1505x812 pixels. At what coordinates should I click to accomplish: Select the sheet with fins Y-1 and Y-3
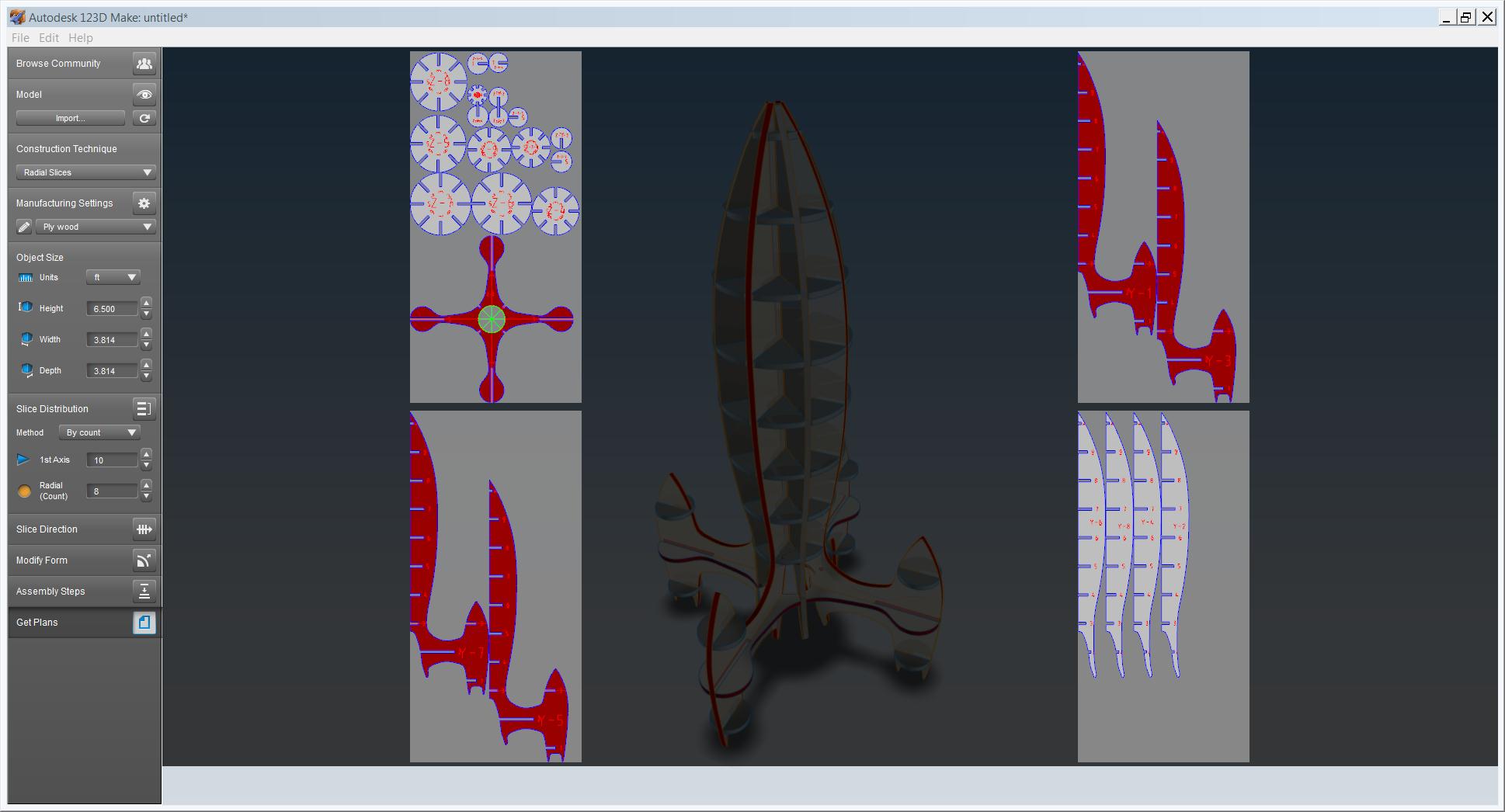1163,227
